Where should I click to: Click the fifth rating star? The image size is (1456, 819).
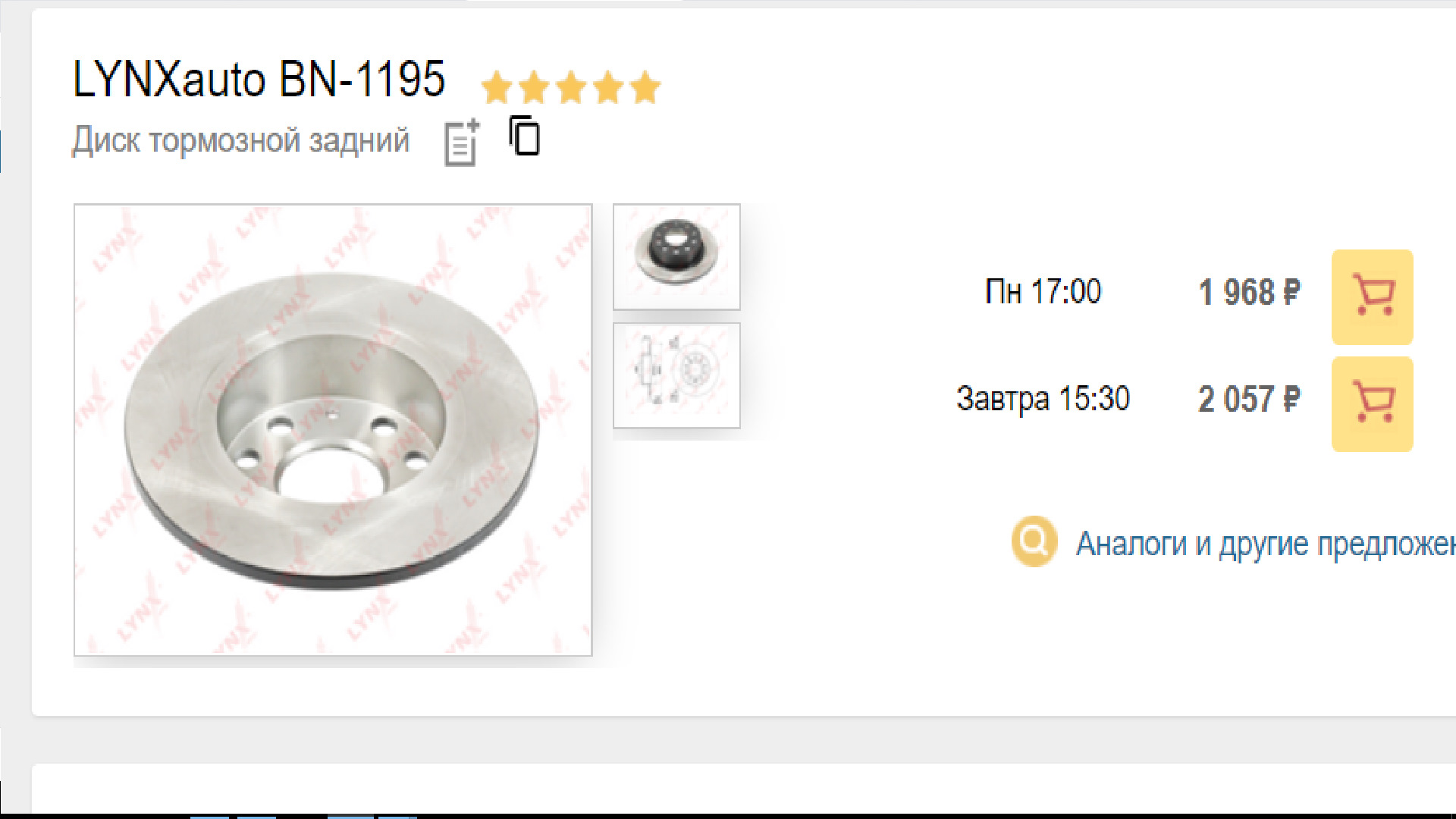click(645, 87)
